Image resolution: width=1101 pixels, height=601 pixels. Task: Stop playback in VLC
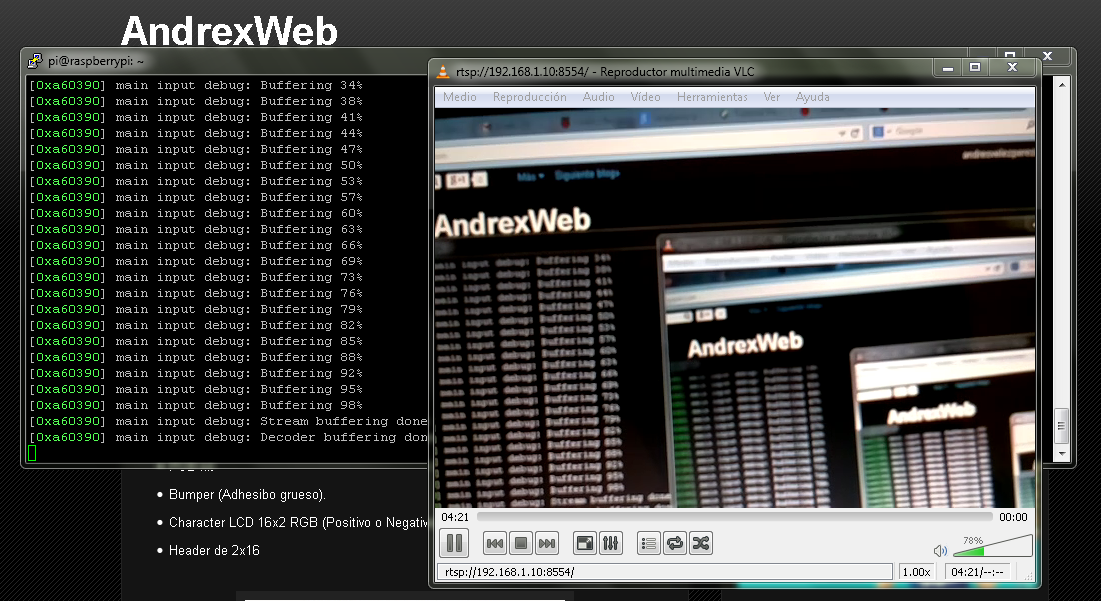tap(520, 543)
